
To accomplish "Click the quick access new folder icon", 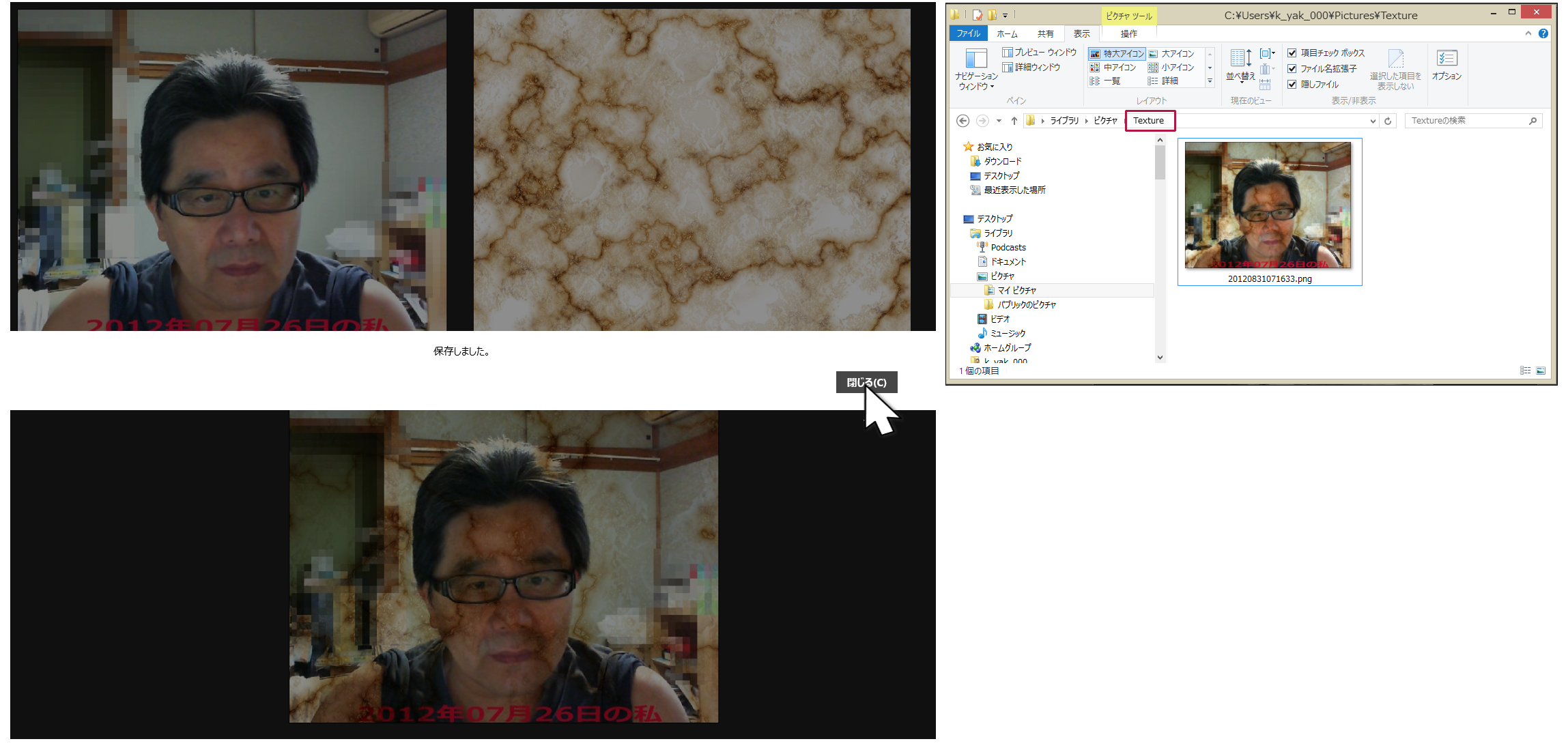I will 992,15.
